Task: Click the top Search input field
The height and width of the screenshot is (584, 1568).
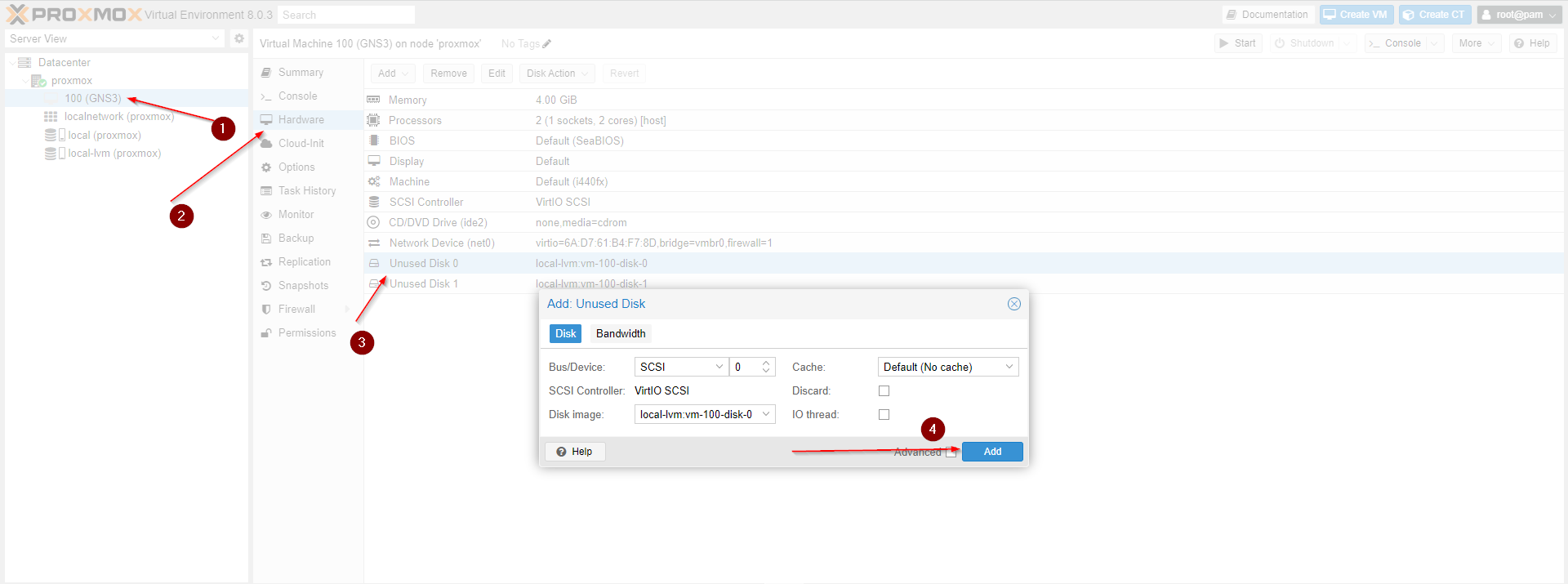Action: click(345, 15)
